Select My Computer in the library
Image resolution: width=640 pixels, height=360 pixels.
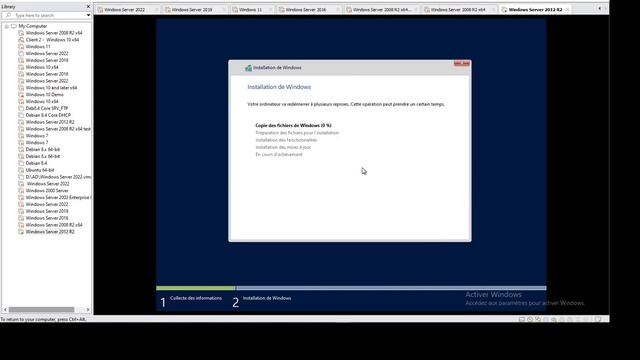[33, 26]
